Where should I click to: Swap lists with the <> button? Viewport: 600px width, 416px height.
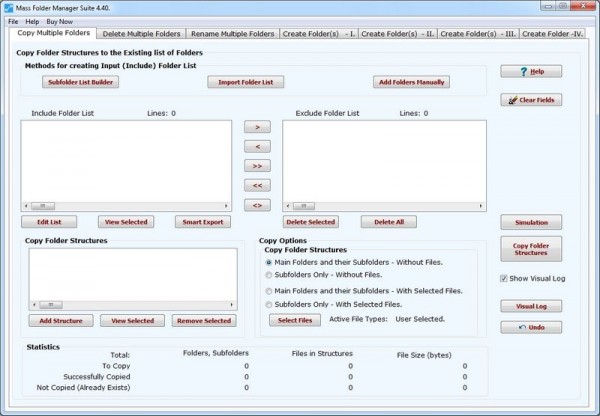(x=257, y=206)
